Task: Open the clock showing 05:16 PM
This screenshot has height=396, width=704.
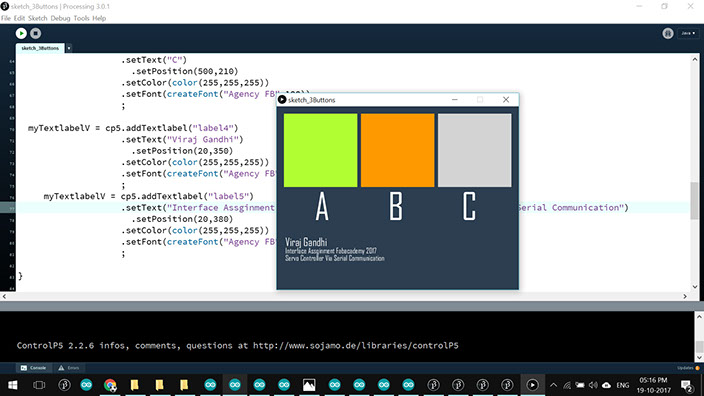Action: pos(654,385)
